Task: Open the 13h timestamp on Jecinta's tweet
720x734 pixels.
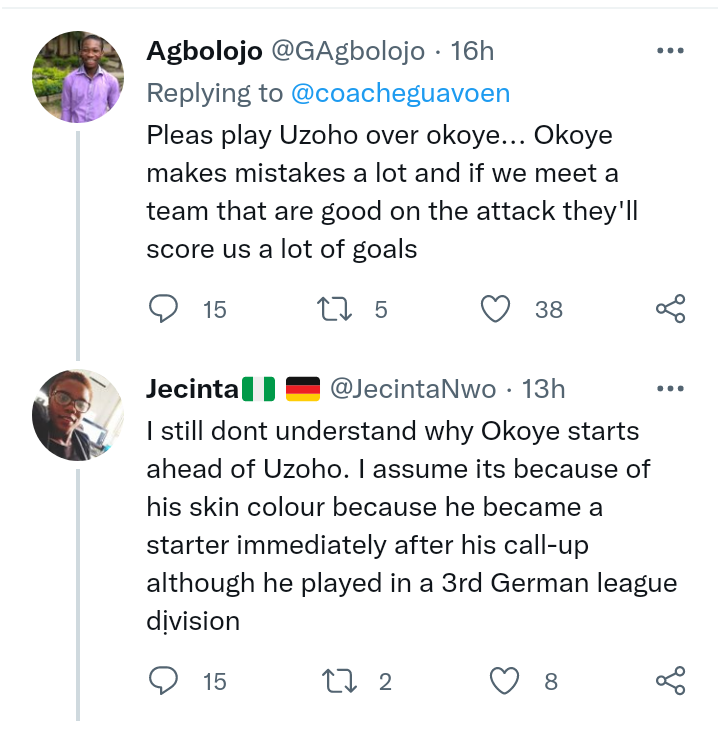Action: click(543, 388)
